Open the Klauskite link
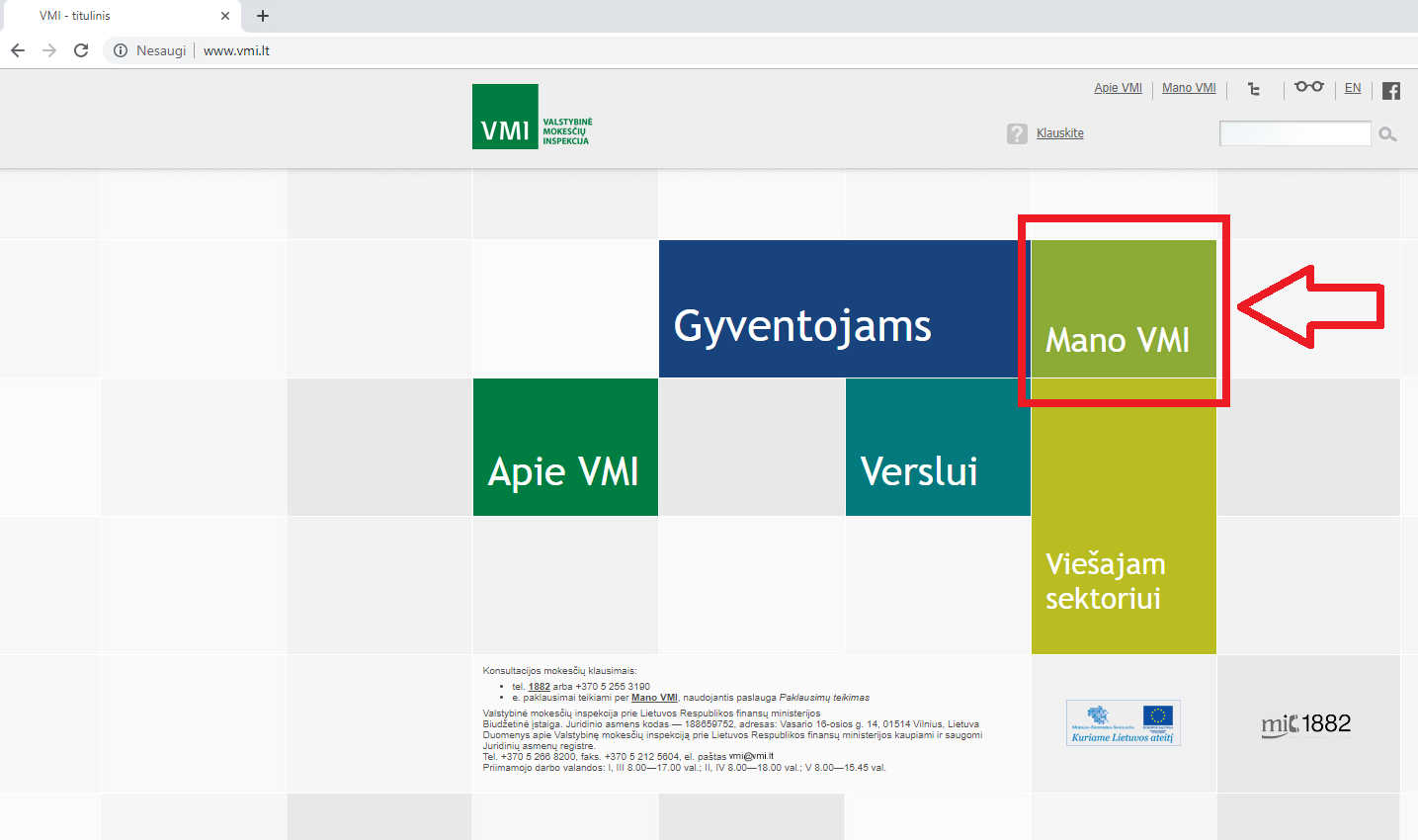Screen dimensions: 1418x840 pos(1060,133)
